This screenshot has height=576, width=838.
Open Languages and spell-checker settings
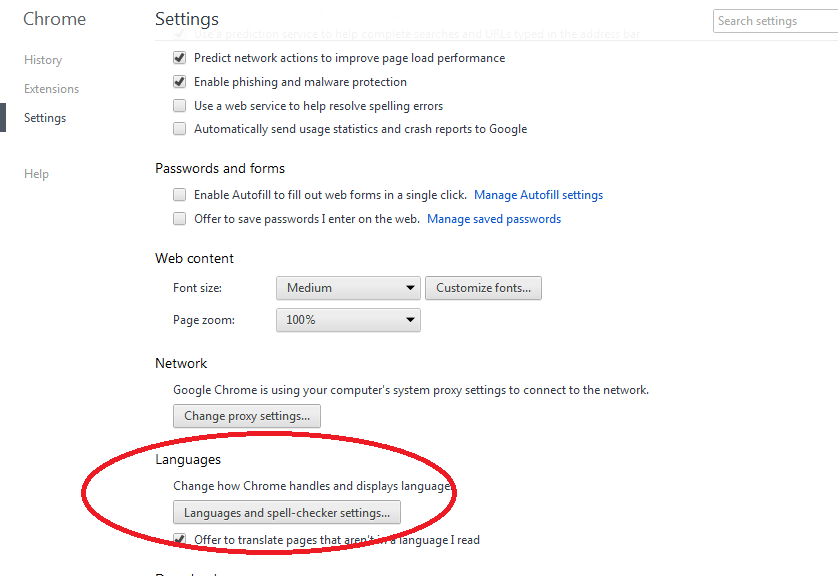(x=287, y=512)
